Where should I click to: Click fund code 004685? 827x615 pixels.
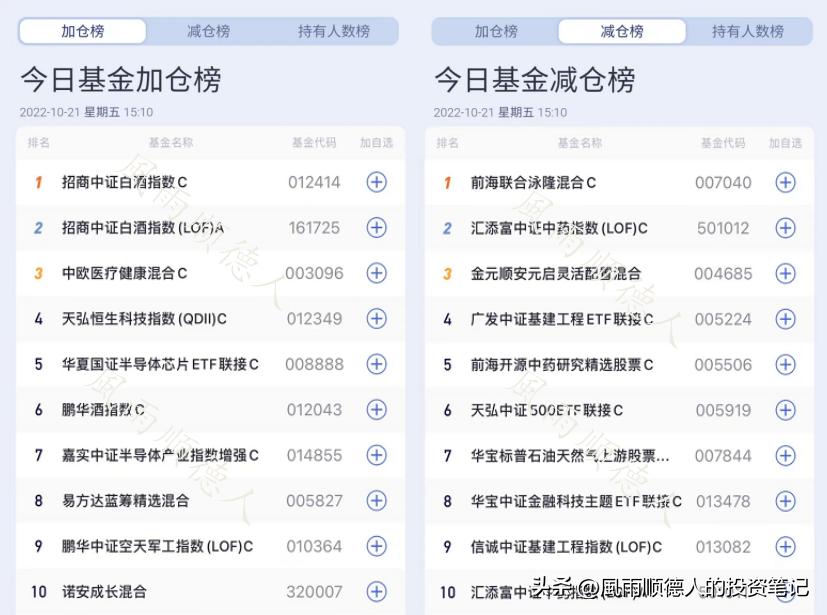[x=723, y=274]
